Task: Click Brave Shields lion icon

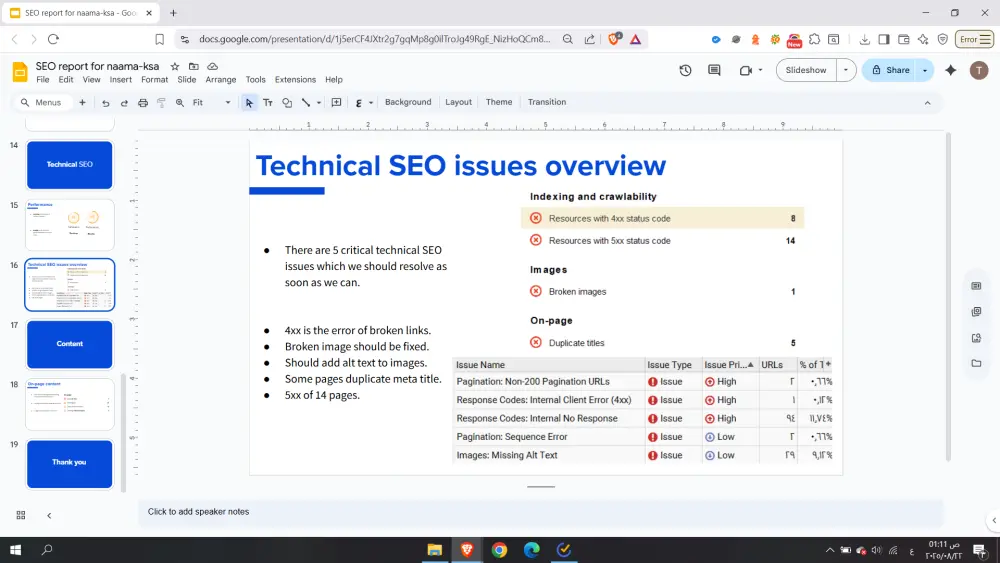Action: (x=614, y=39)
